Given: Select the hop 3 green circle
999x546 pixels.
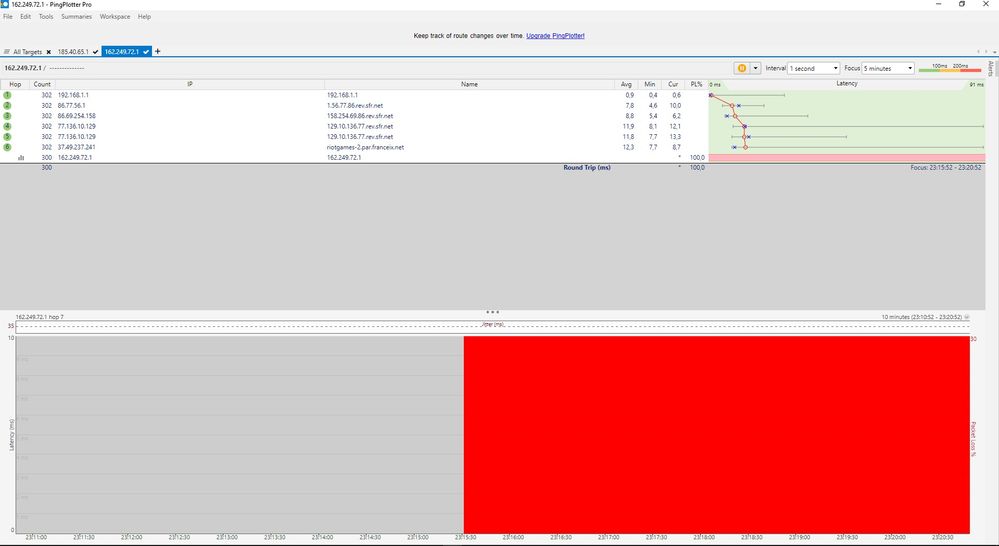Looking at the screenshot, I should click(7, 116).
